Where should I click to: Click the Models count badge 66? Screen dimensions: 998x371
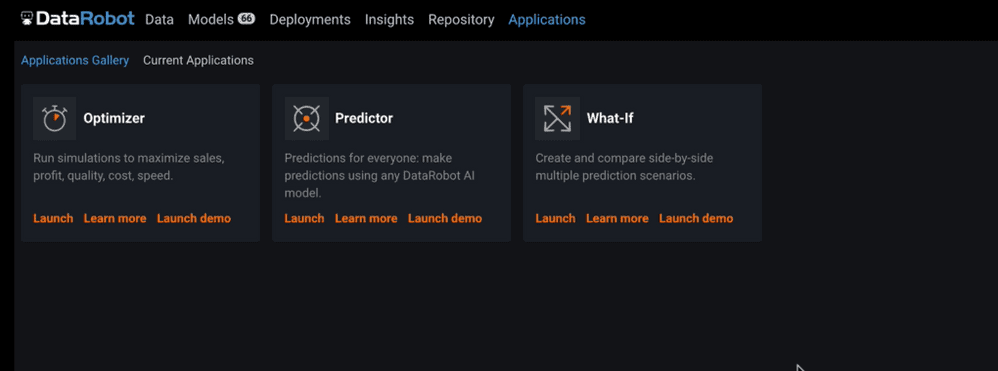pos(246,19)
